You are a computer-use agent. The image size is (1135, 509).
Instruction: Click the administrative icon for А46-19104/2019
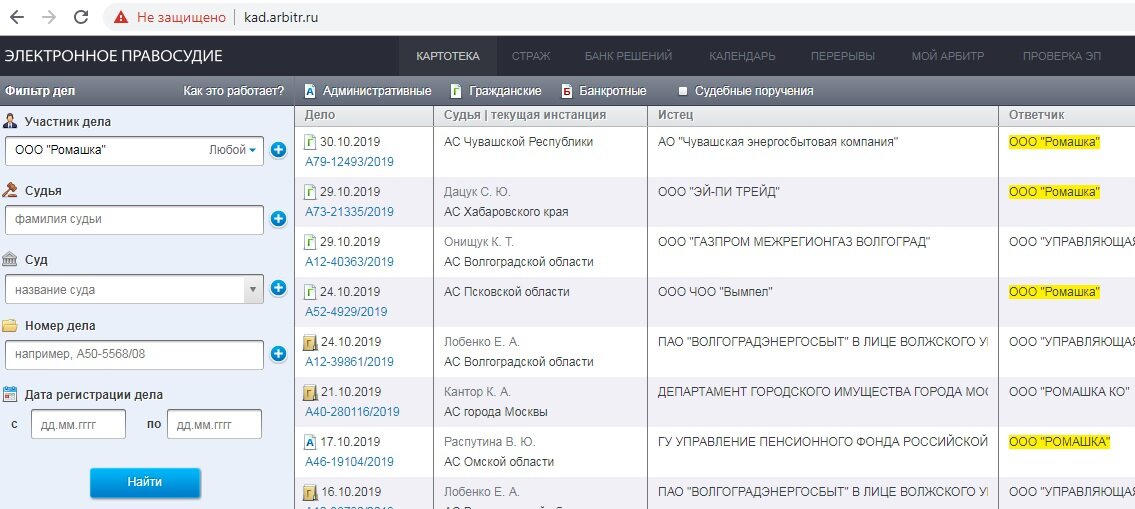[310, 442]
